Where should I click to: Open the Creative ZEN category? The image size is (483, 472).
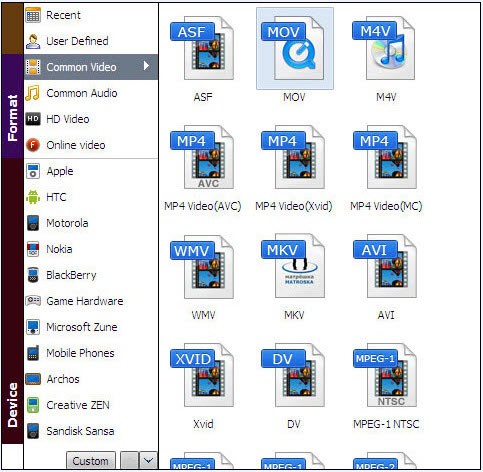pos(91,405)
